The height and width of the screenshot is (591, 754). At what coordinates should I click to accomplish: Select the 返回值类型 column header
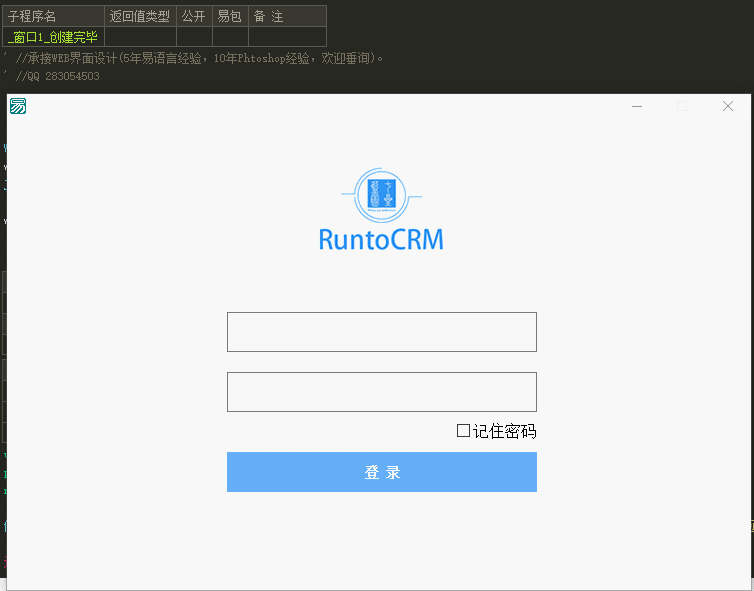[140, 16]
